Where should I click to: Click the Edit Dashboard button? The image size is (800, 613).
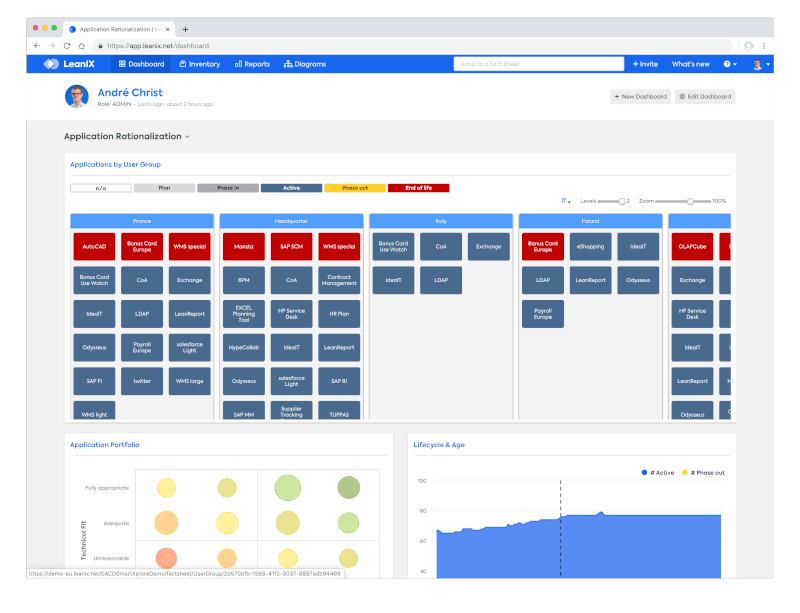pos(705,97)
